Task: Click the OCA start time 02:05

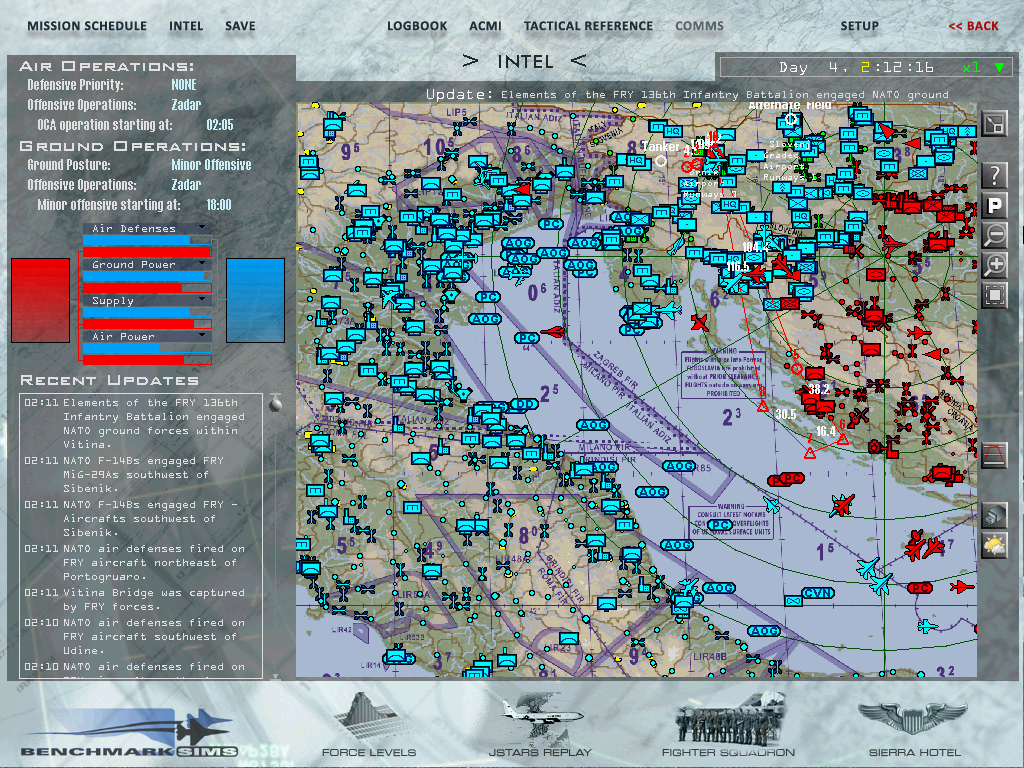Action: pyautogui.click(x=219, y=125)
